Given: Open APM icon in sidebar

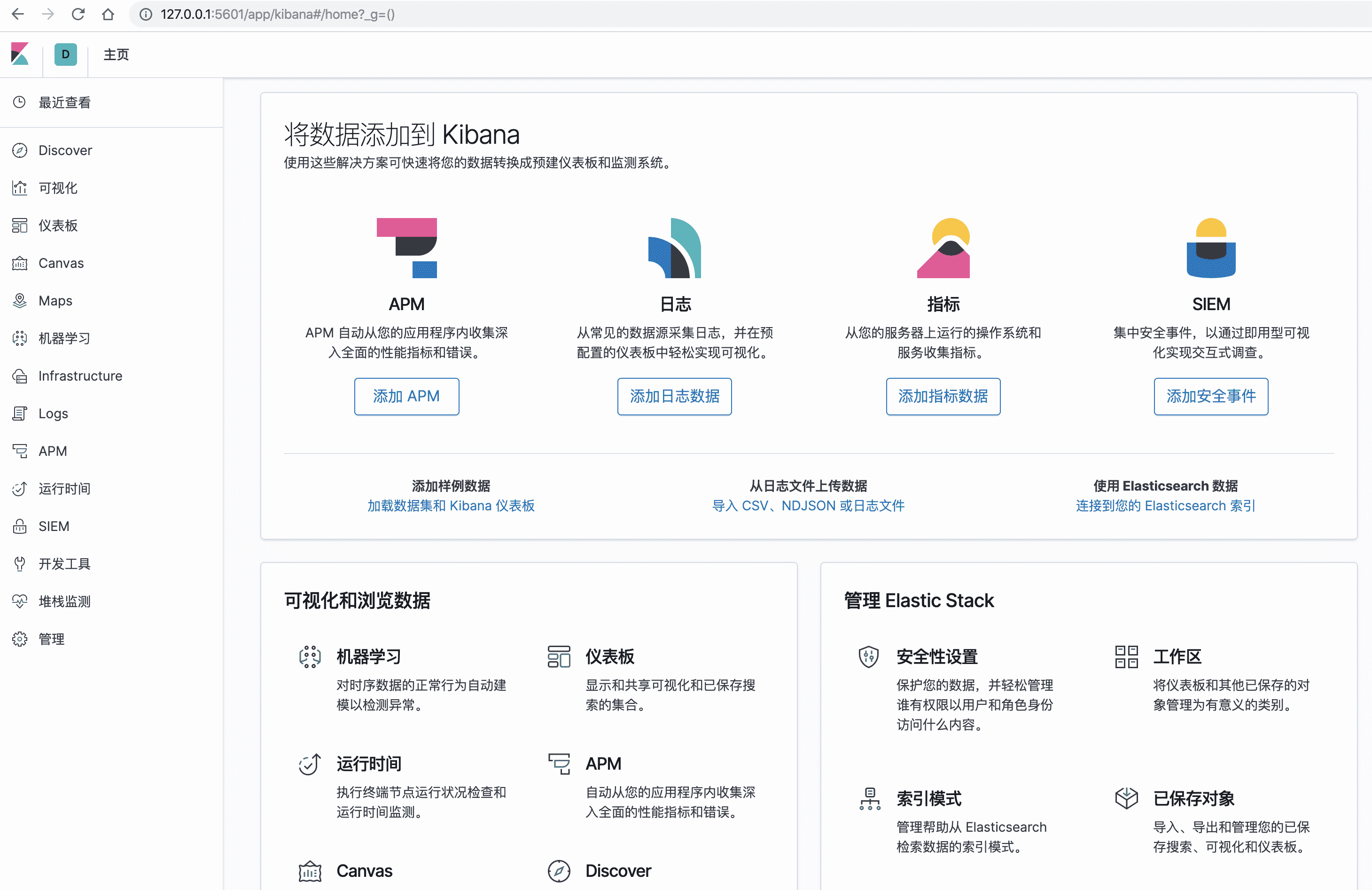Looking at the screenshot, I should pyautogui.click(x=20, y=451).
